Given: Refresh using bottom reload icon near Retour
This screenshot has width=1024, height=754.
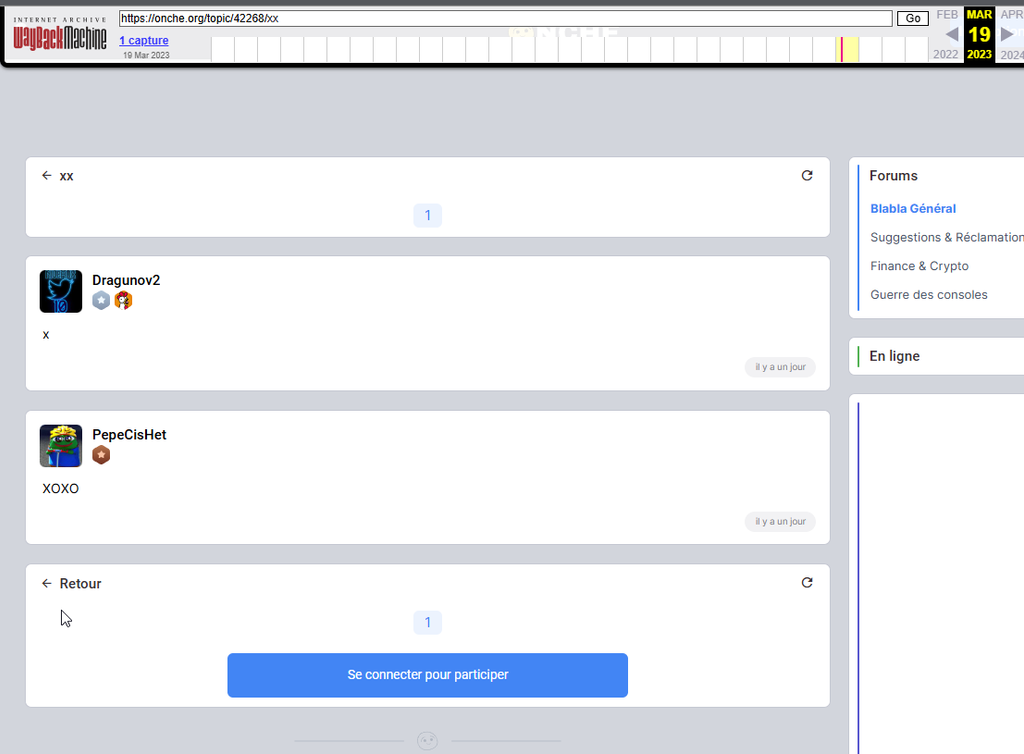Looking at the screenshot, I should (807, 583).
